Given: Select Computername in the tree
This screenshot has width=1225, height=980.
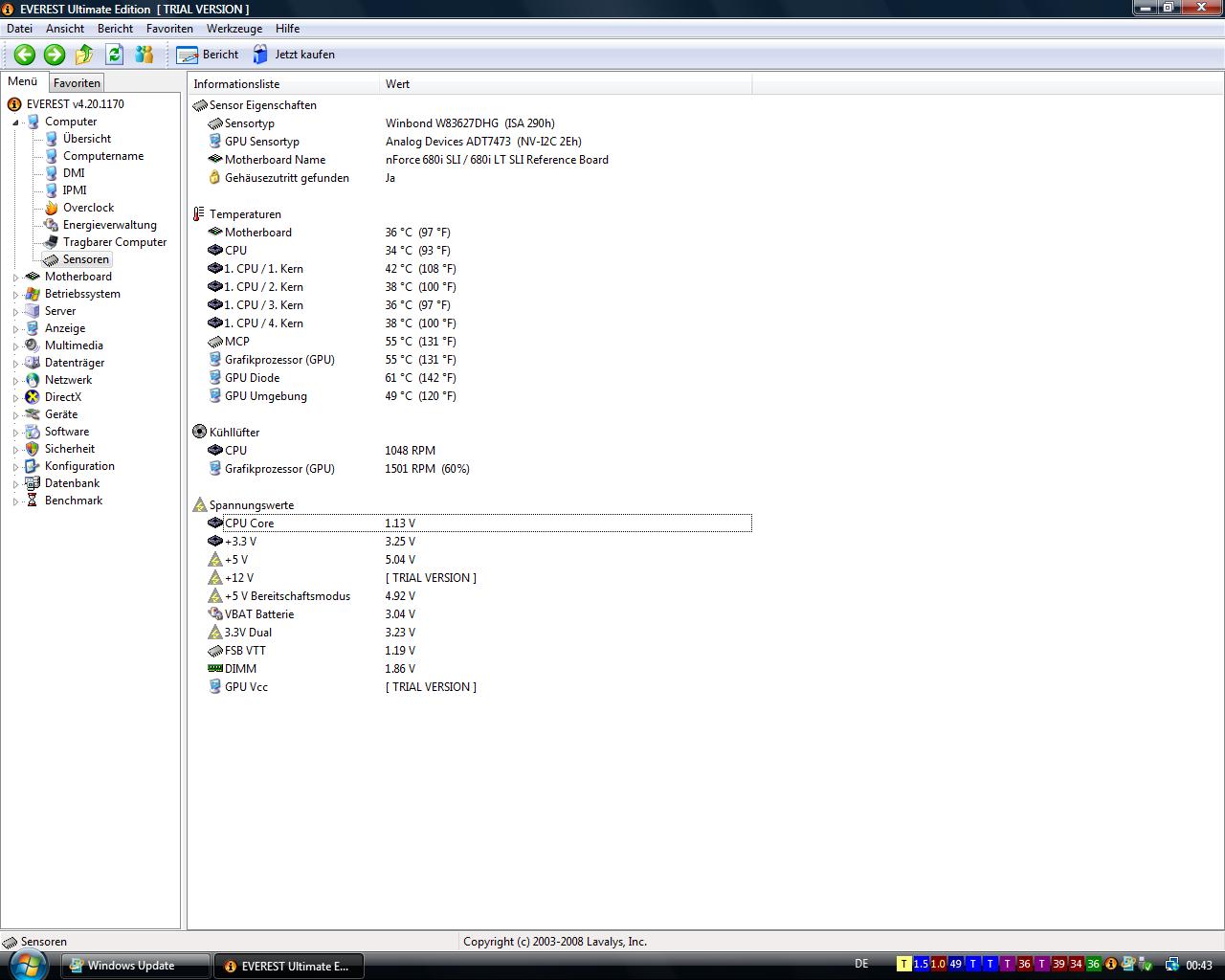Looking at the screenshot, I should [103, 156].
